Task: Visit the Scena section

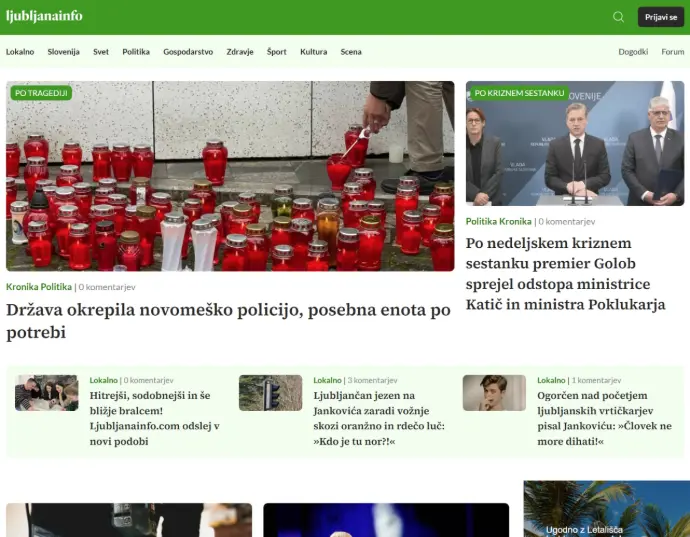Action: pos(351,52)
